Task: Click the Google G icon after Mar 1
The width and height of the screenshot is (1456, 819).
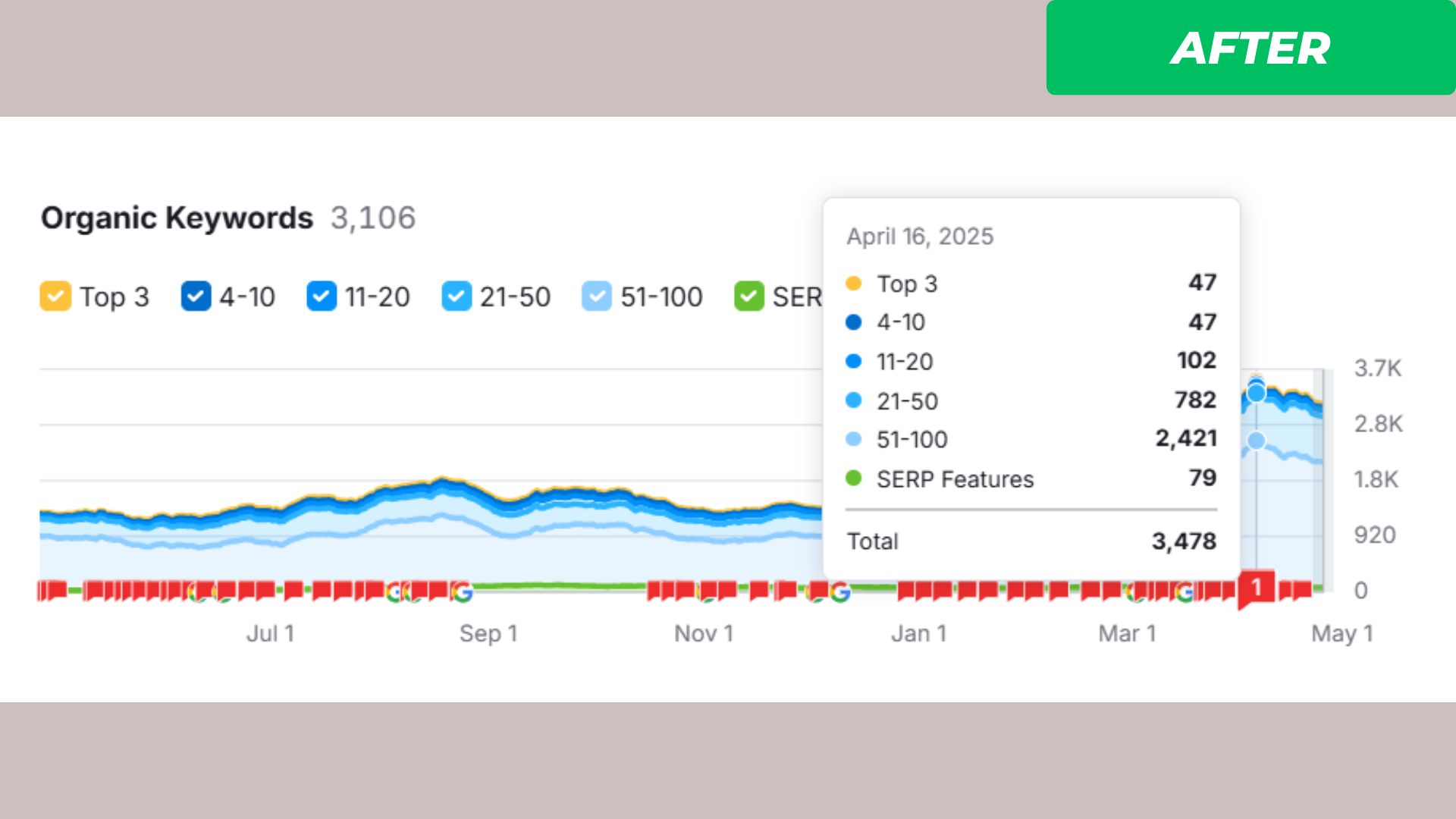Action: pos(1185,592)
